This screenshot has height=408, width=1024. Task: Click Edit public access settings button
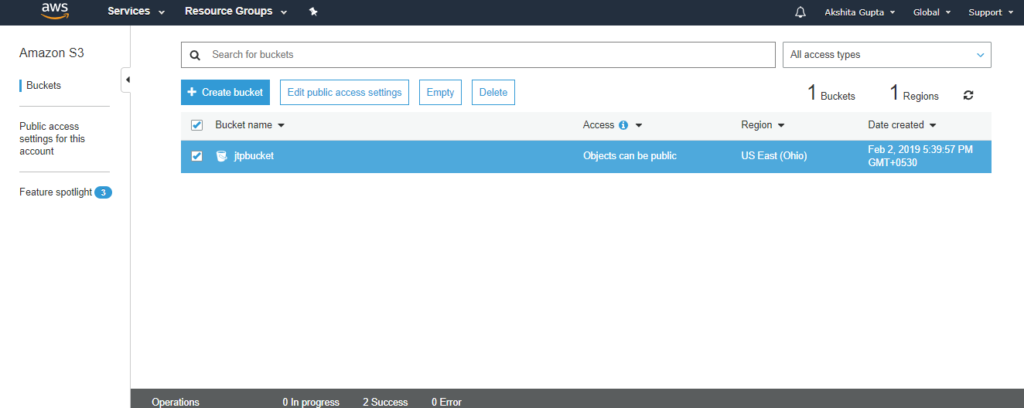click(344, 92)
